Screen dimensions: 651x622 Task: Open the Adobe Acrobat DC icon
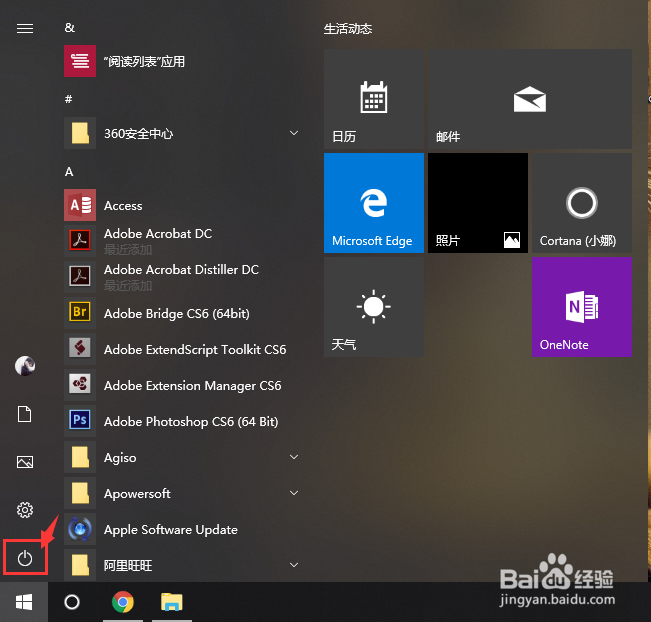[80, 241]
